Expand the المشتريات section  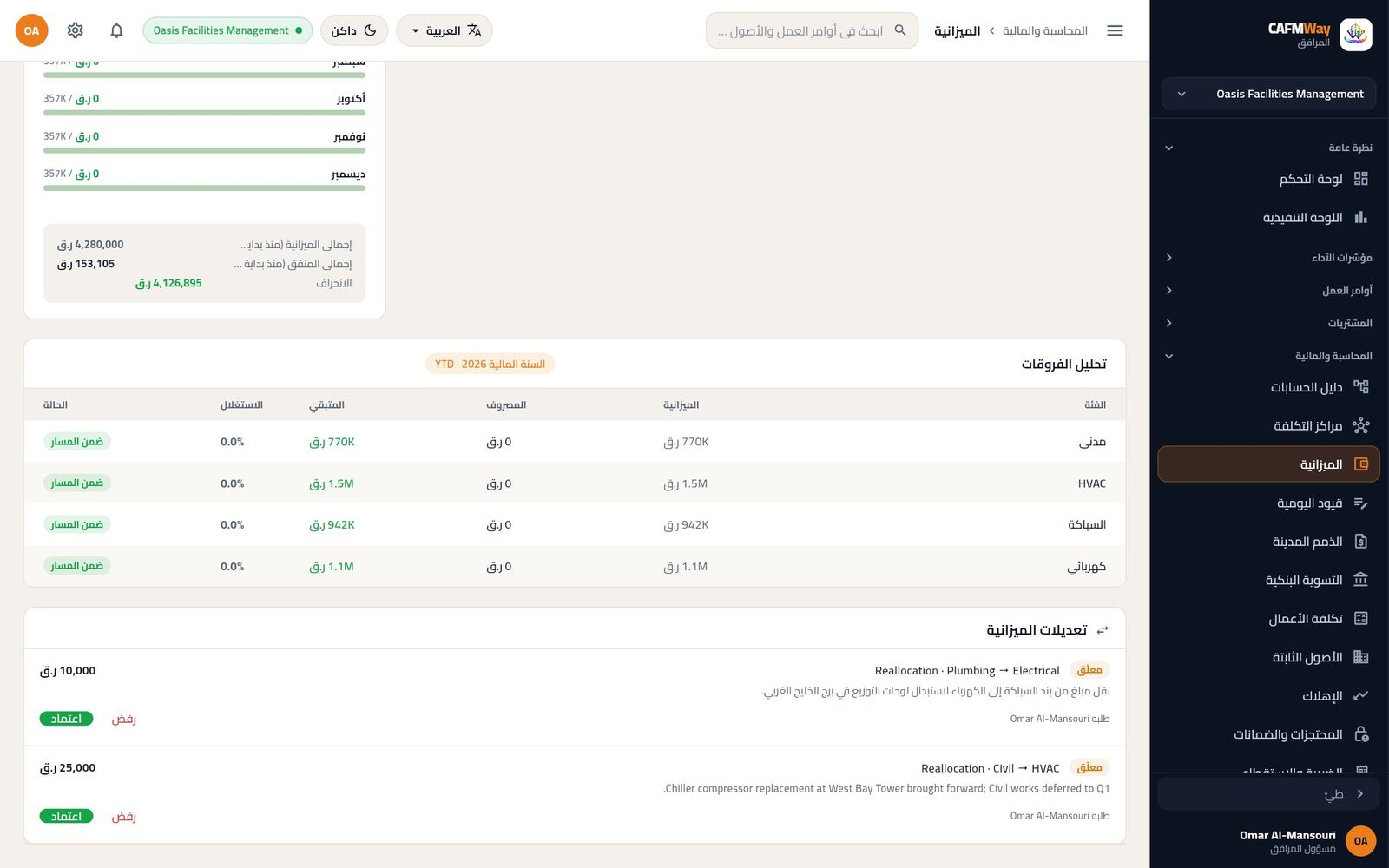pos(1268,323)
